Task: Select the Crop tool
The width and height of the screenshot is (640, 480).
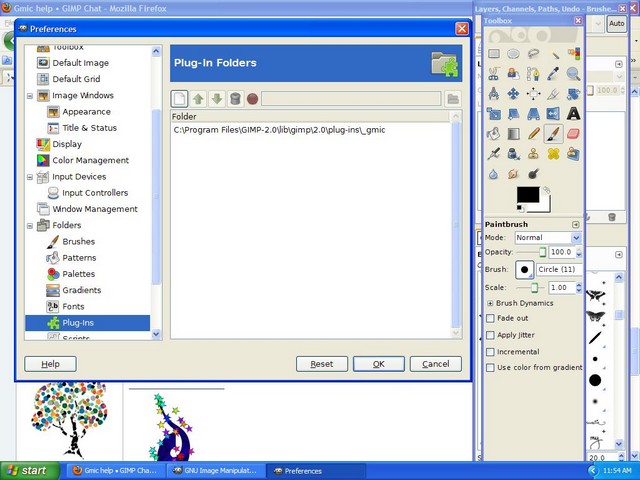Action: tap(553, 94)
